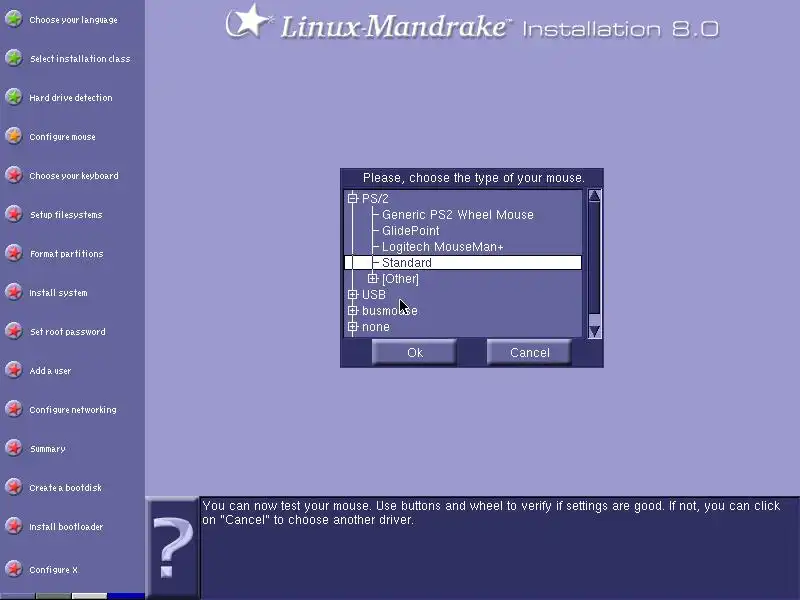
Task: Go to Hard drive detection step
Action: coord(71,97)
